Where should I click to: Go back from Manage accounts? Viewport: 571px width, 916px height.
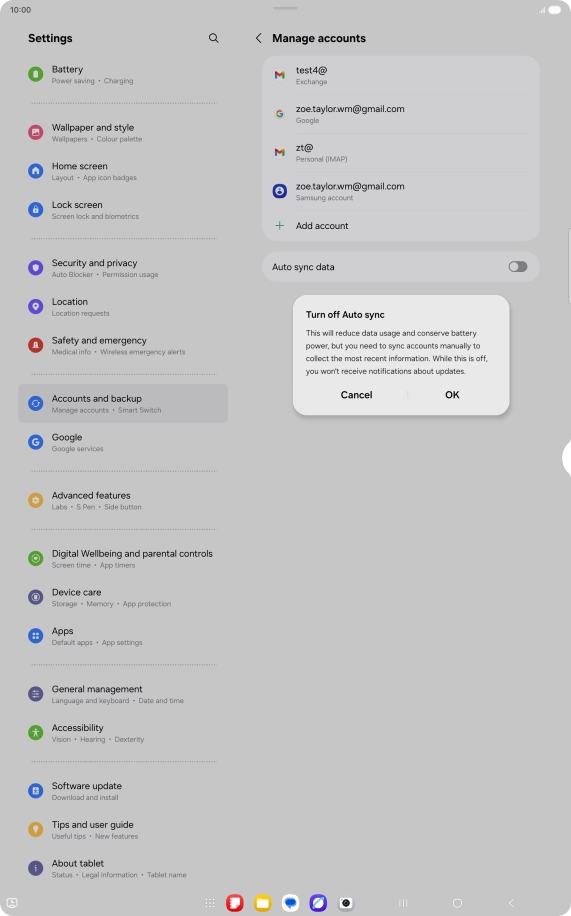258,38
